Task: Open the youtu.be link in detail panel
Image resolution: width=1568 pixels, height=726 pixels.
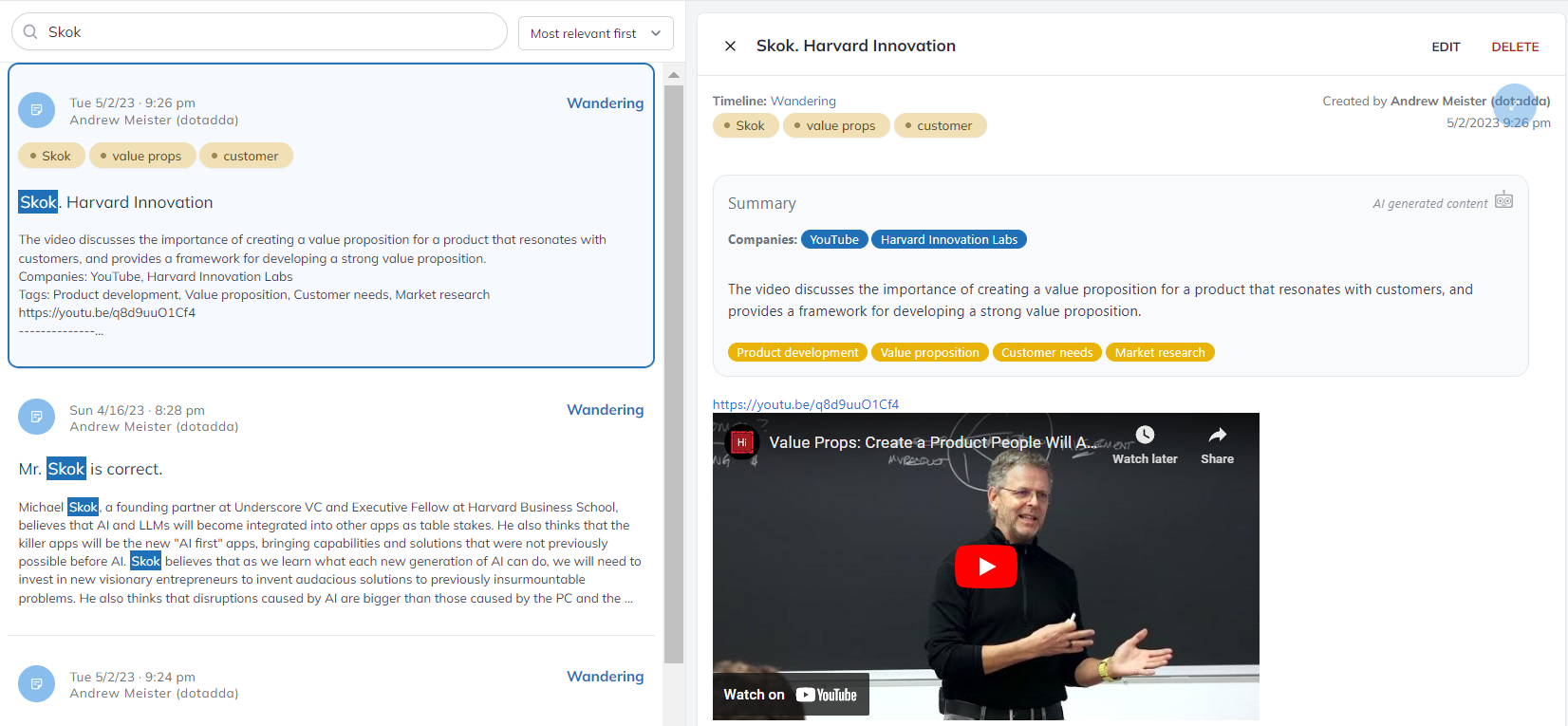Action: pos(805,404)
